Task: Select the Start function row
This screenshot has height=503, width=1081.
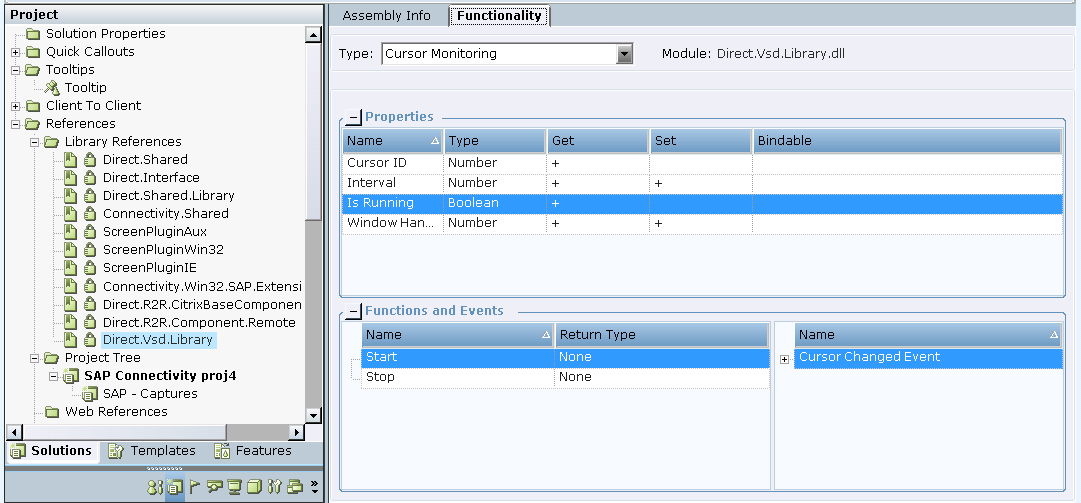Action: pos(565,358)
